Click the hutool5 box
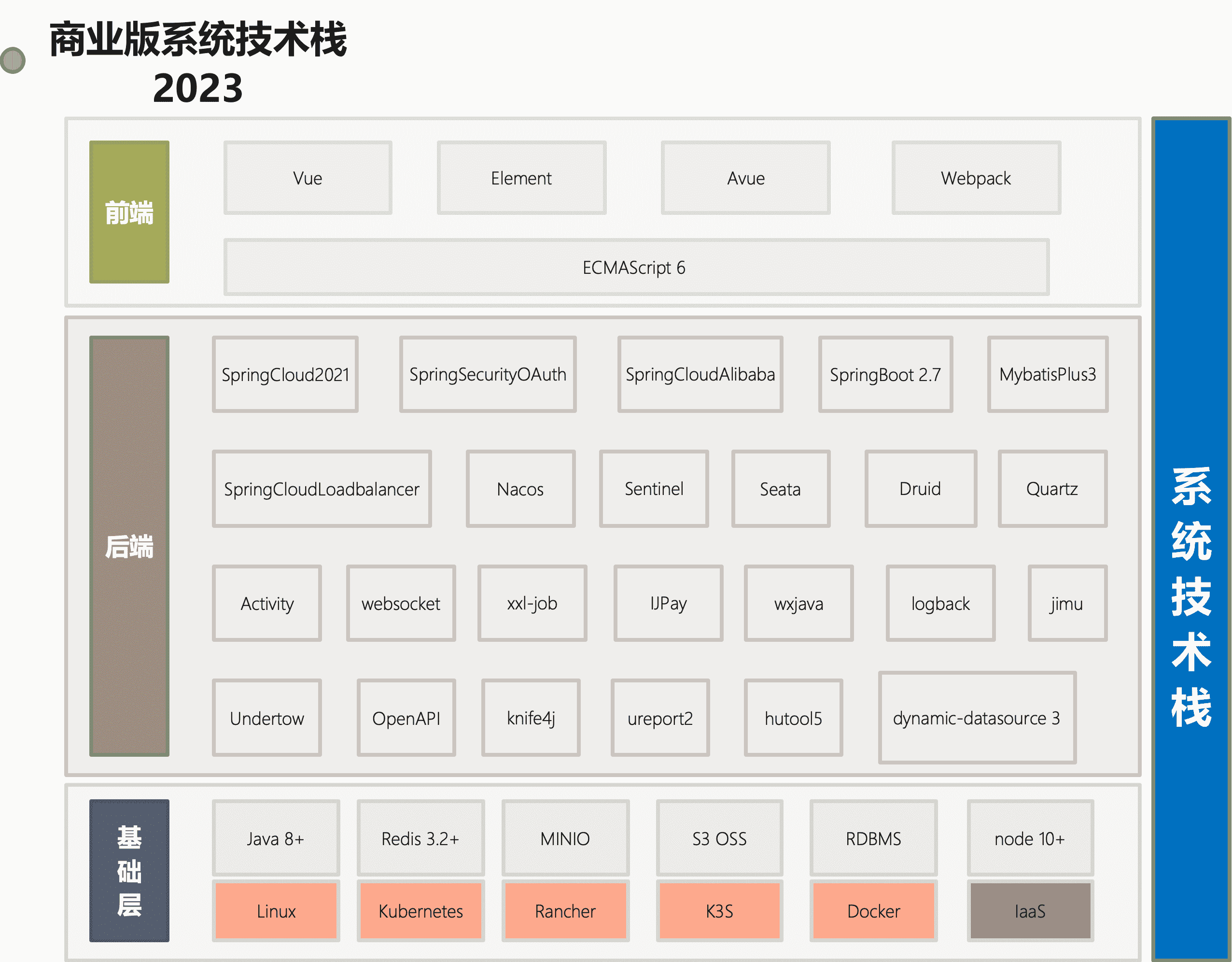This screenshot has width=1232, height=962. (x=793, y=718)
